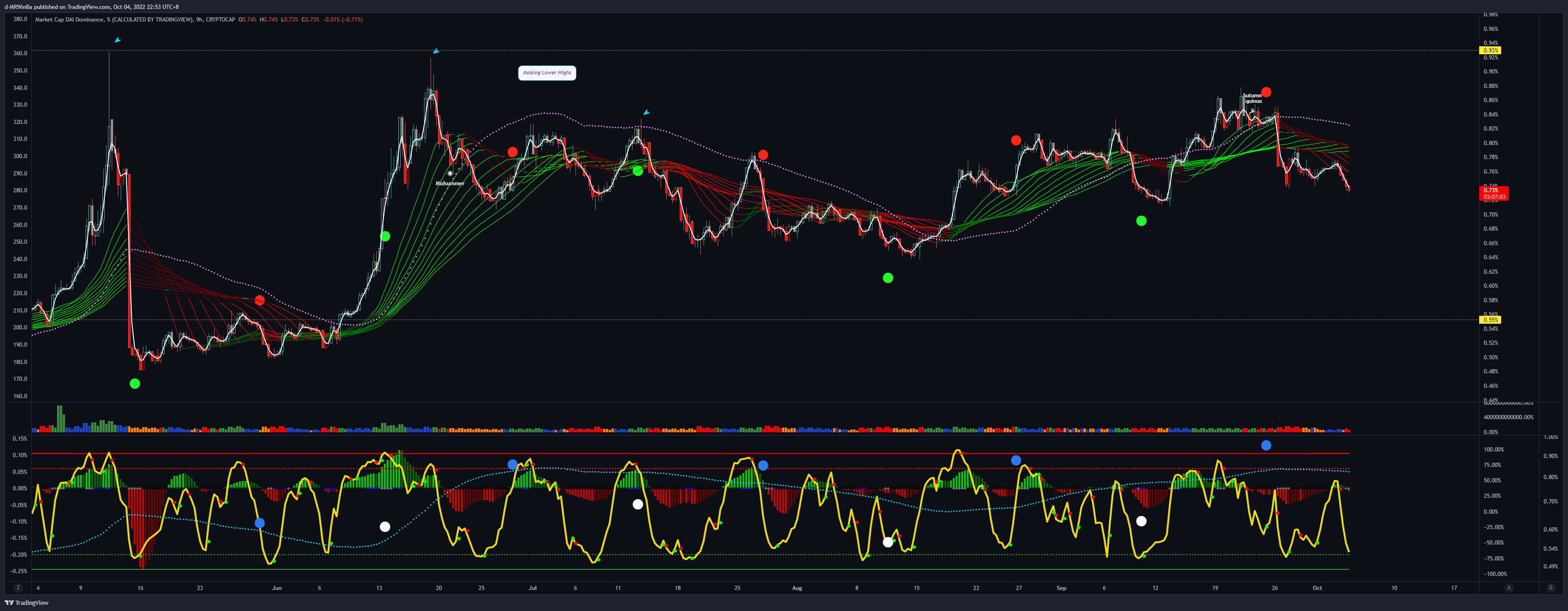Click the 'Jul' label on the time axis
1568x611 pixels.
pos(532,588)
